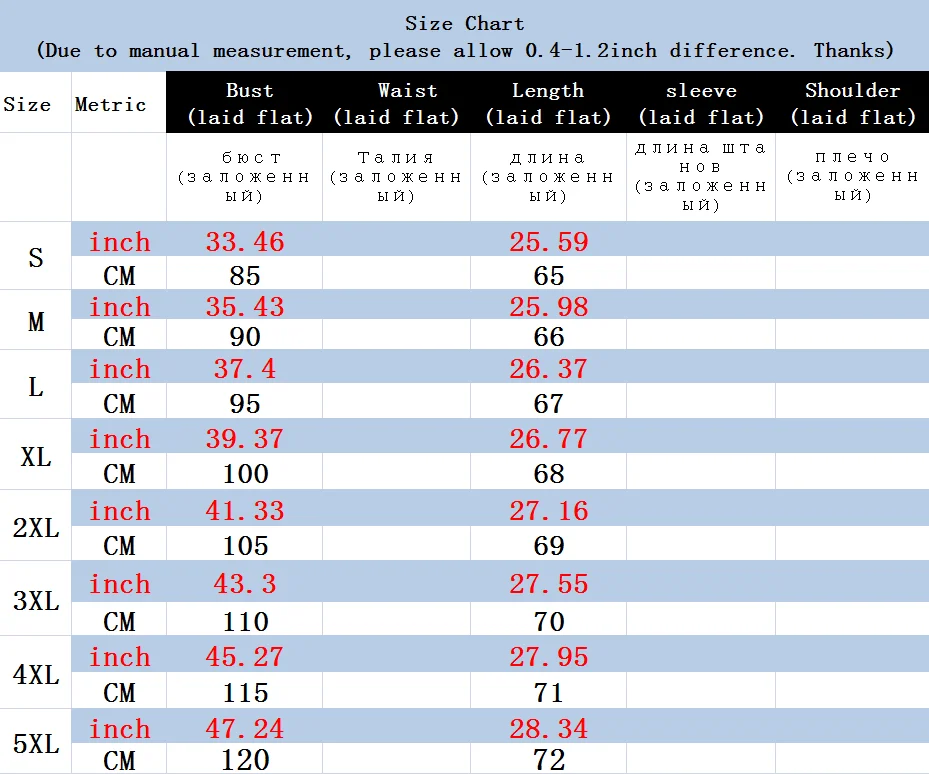This screenshot has height=774, width=929.
Task: Click length value 67 cm
Action: (x=549, y=404)
